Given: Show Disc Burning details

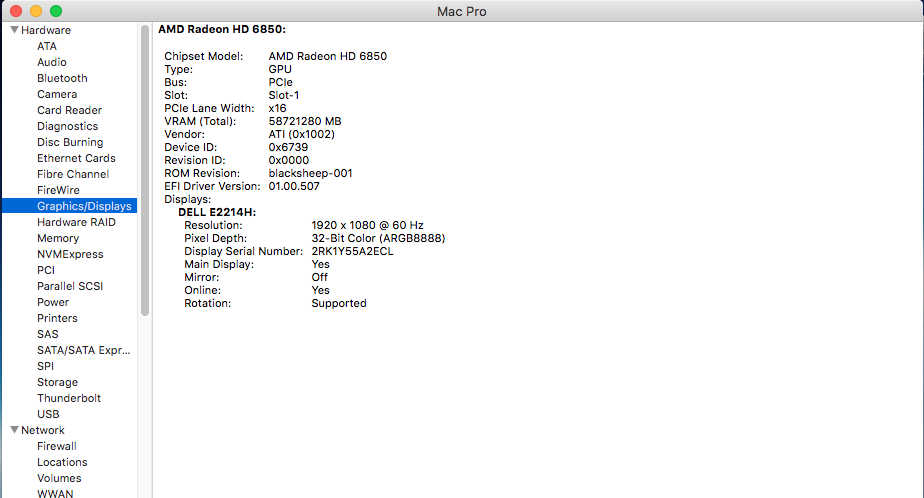Looking at the screenshot, I should click(x=70, y=142).
